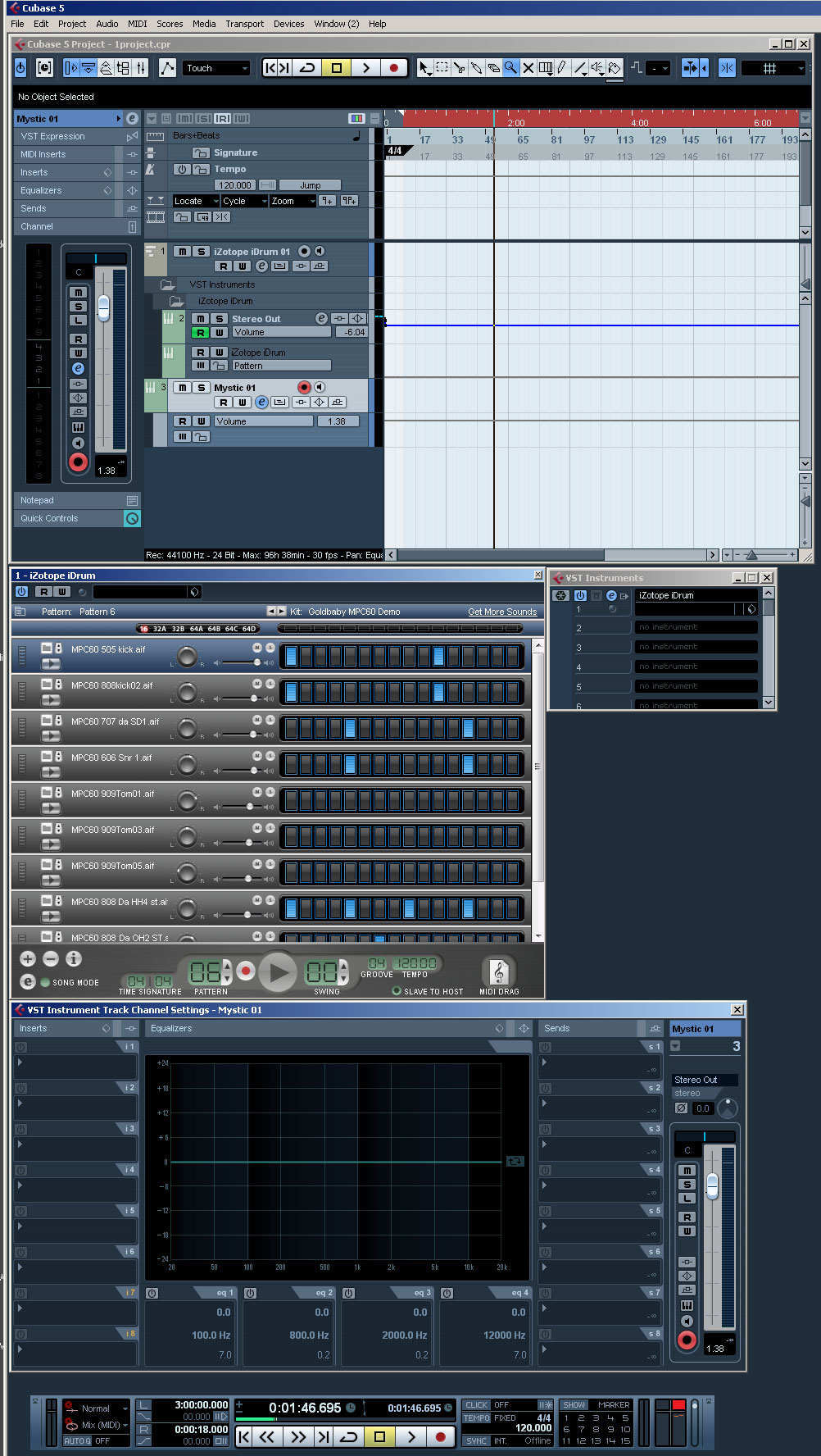Toggle the iDrum Song Mode switch
Image resolution: width=821 pixels, height=1456 pixels.
coord(45,982)
